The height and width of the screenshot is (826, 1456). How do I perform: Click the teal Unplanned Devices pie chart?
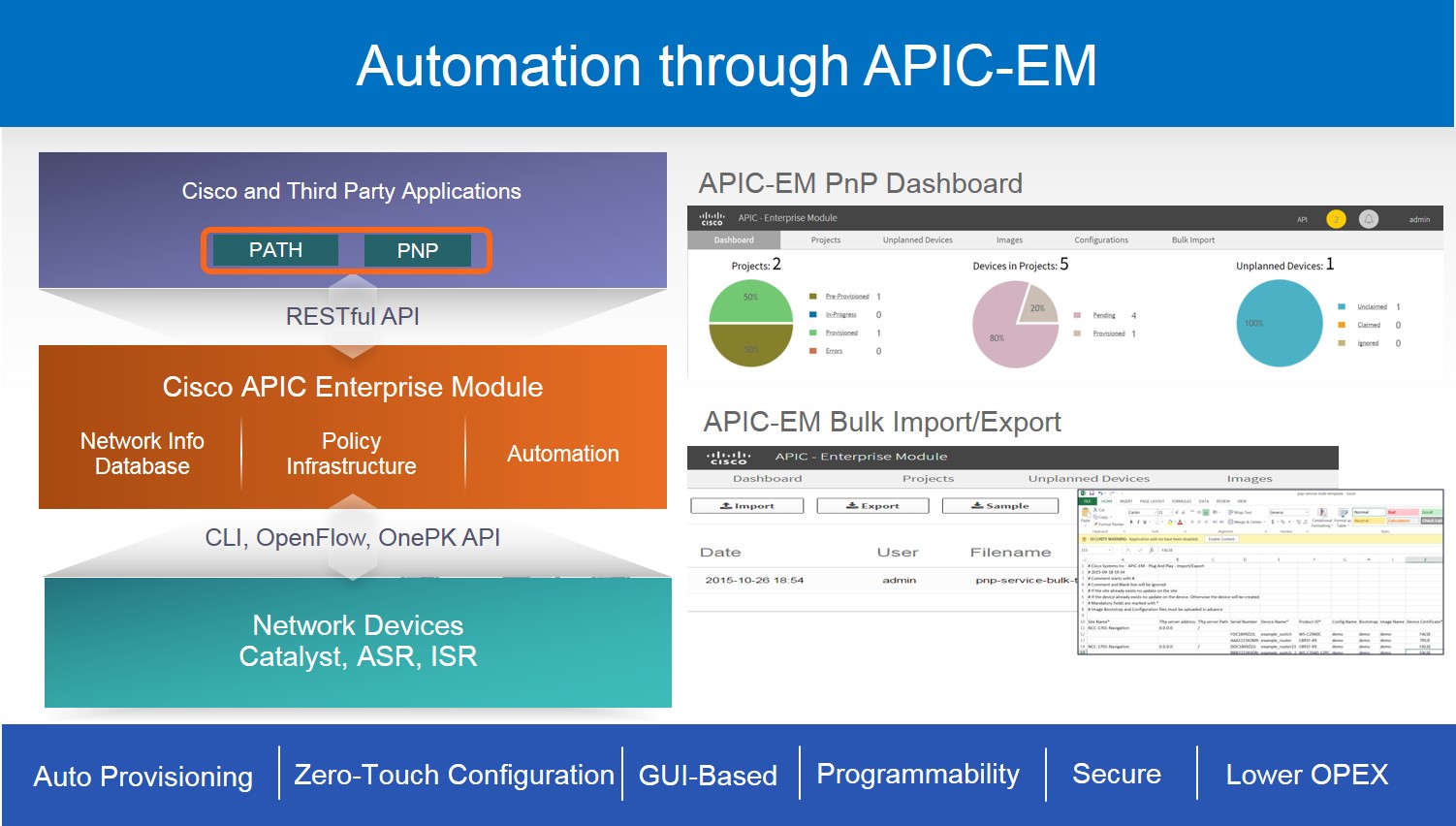pyautogui.click(x=1280, y=324)
